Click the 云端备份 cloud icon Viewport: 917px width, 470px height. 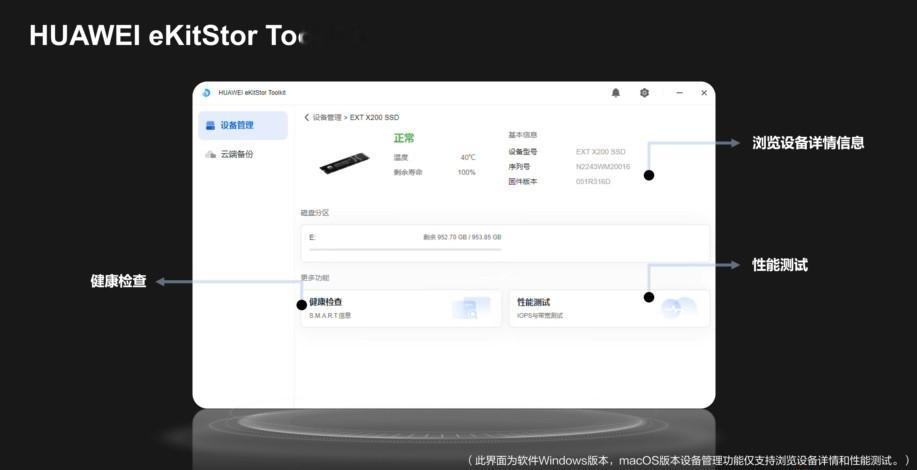click(211, 154)
